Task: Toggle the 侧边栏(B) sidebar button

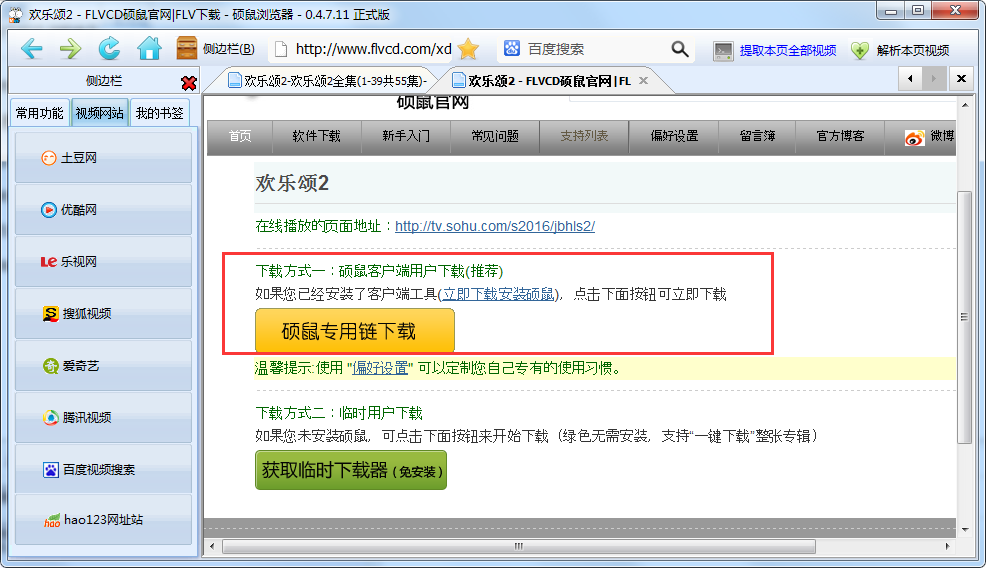Action: pyautogui.click(x=216, y=49)
